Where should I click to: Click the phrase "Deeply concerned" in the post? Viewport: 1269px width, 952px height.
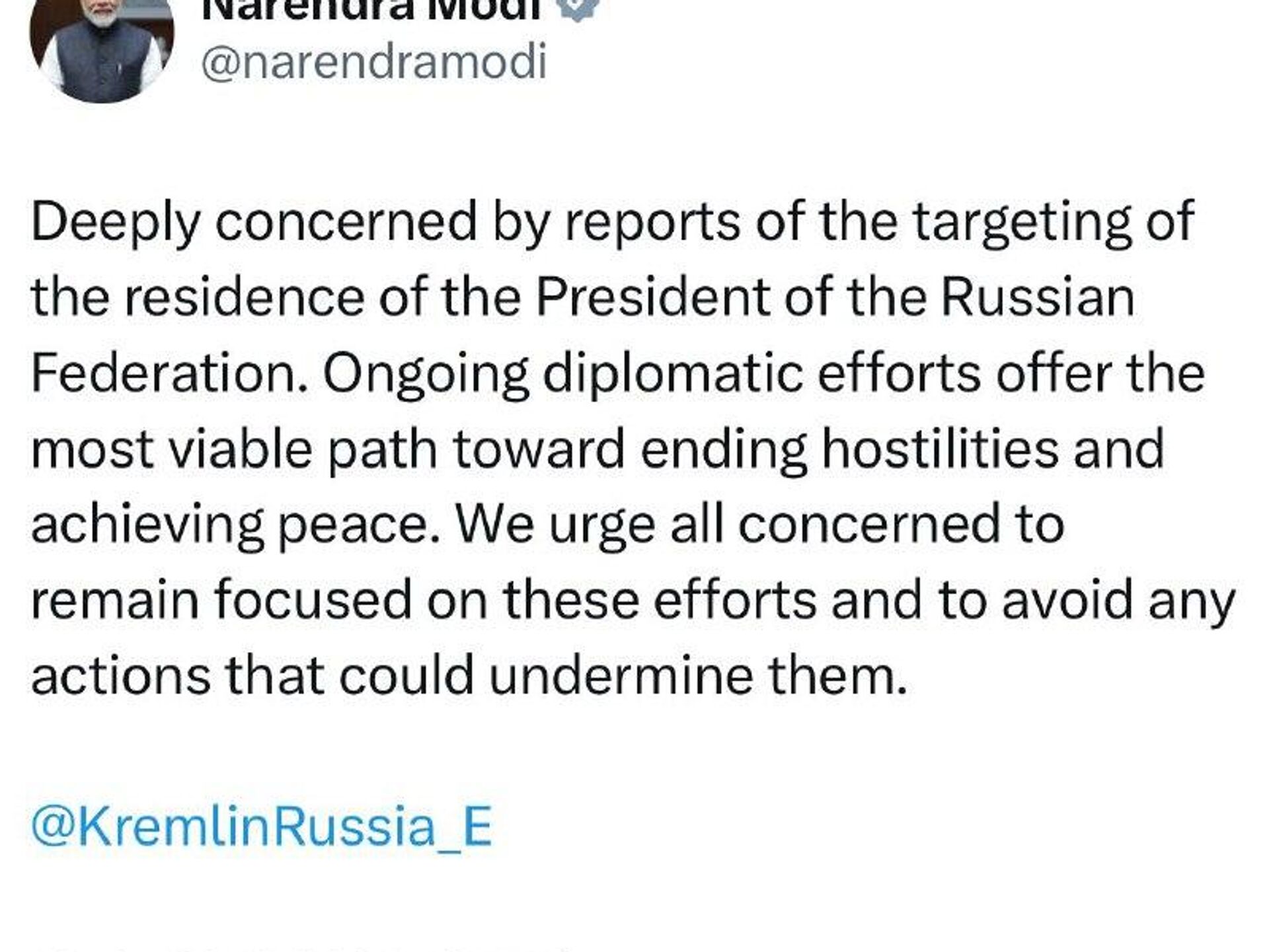click(x=254, y=221)
